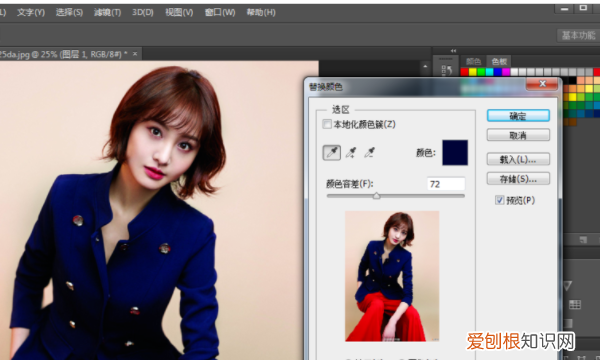The width and height of the screenshot is (600, 360).
Task: Pick the red swatch beside the yellow one
Action: (465, 72)
